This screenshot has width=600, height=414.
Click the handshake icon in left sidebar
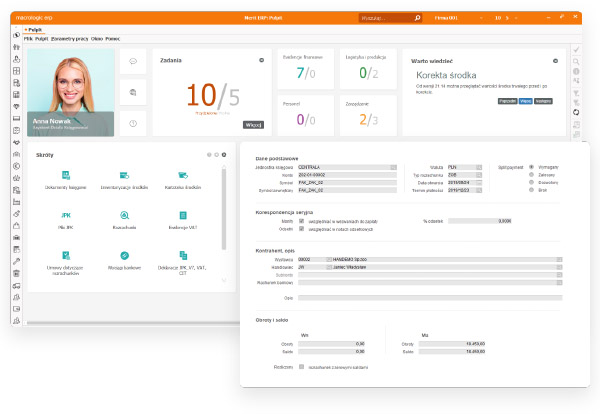click(16, 142)
